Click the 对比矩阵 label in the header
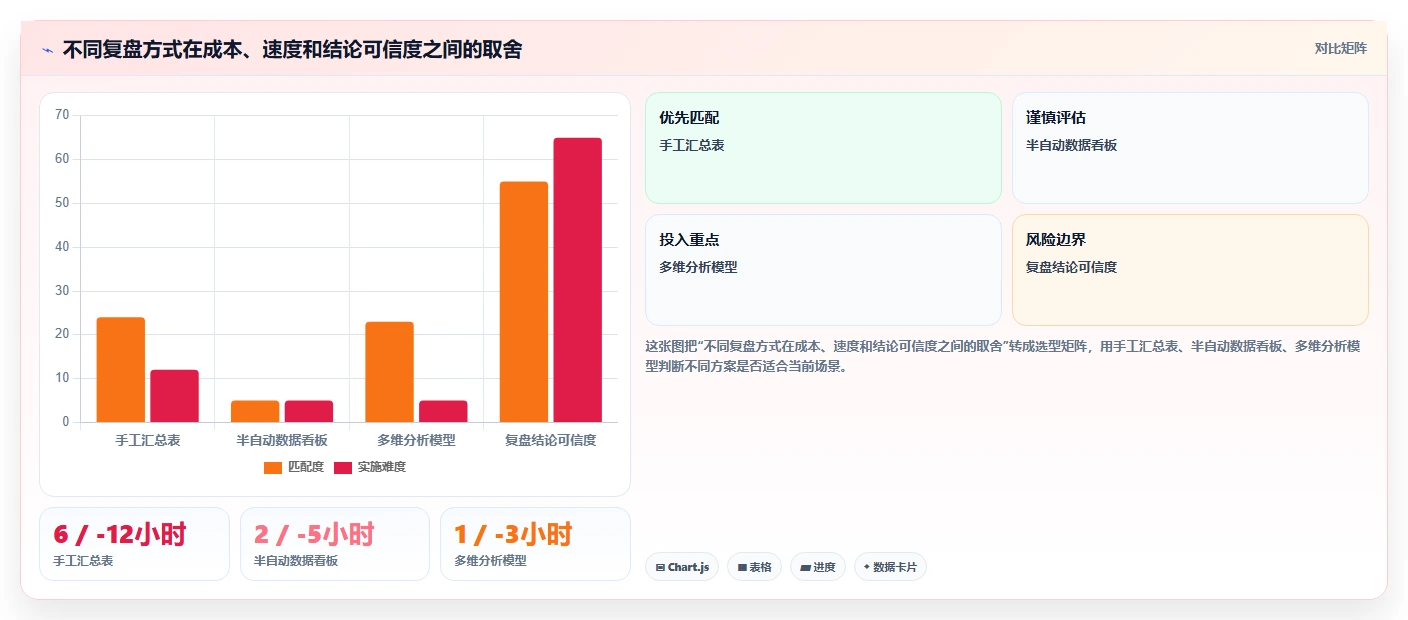The height and width of the screenshot is (620, 1408). click(1340, 48)
